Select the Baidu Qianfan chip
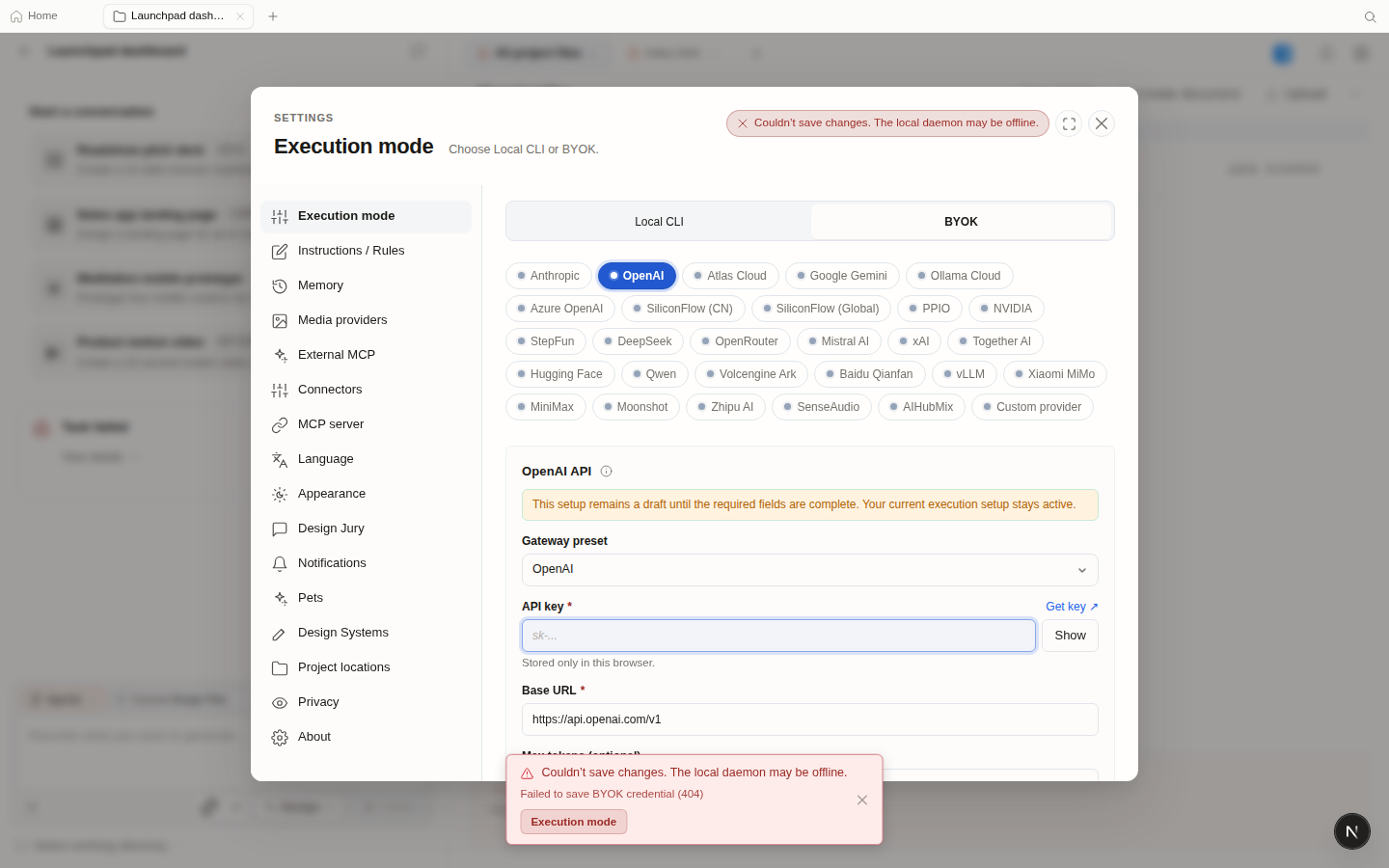Viewport: 1389px width, 868px height. point(870,374)
